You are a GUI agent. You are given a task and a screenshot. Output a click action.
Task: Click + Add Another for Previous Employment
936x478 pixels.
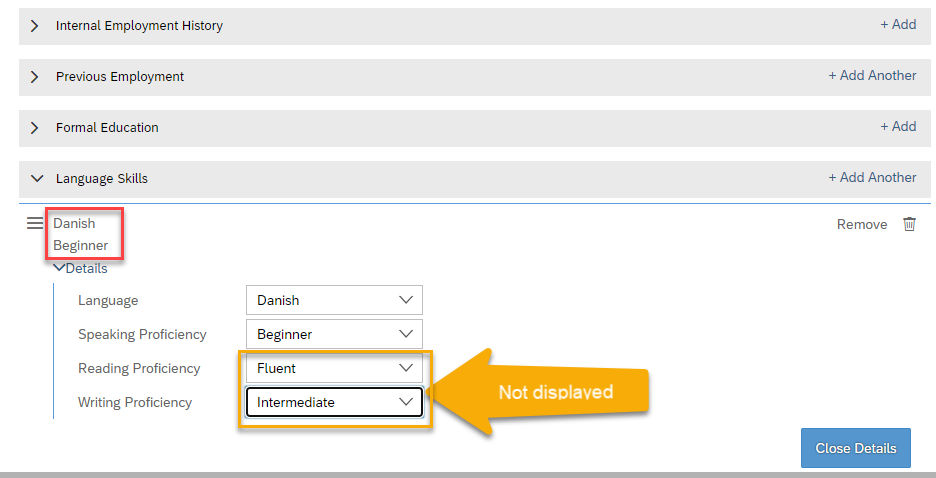[872, 76]
